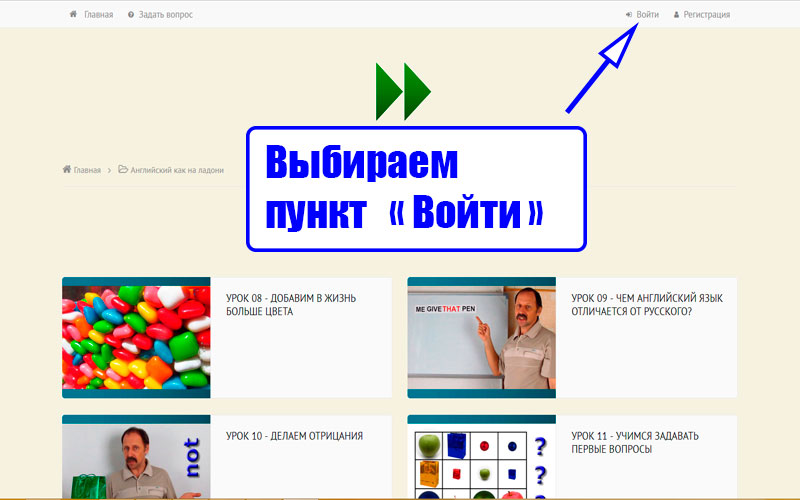Image resolution: width=800 pixels, height=500 pixels.
Task: Click the breadcrumb home icon
Action: 67,169
